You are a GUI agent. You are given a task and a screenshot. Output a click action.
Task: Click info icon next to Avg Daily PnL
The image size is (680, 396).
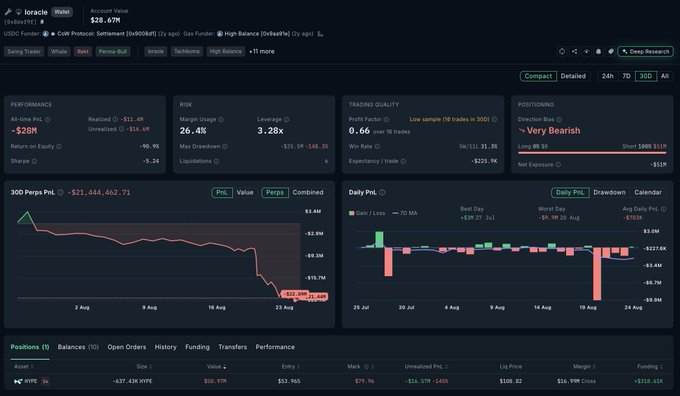click(664, 209)
